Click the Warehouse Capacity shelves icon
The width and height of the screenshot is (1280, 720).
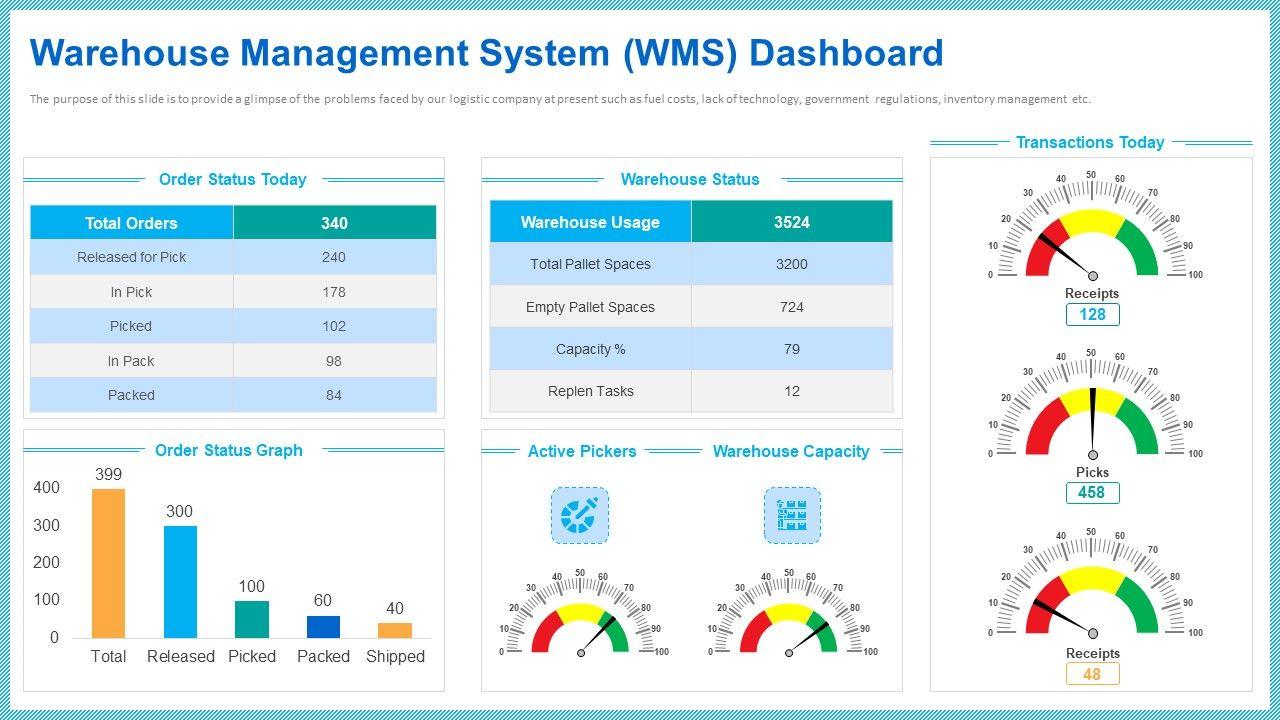click(792, 516)
